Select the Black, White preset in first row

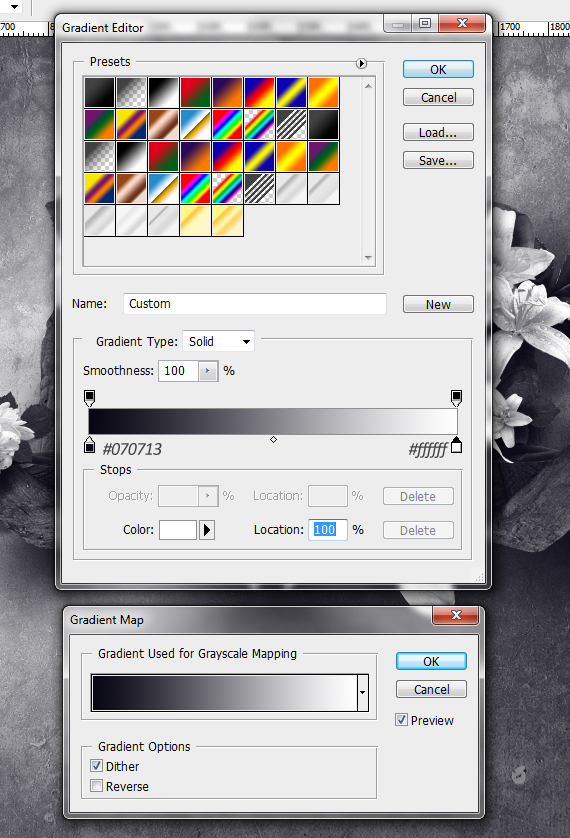[163, 92]
